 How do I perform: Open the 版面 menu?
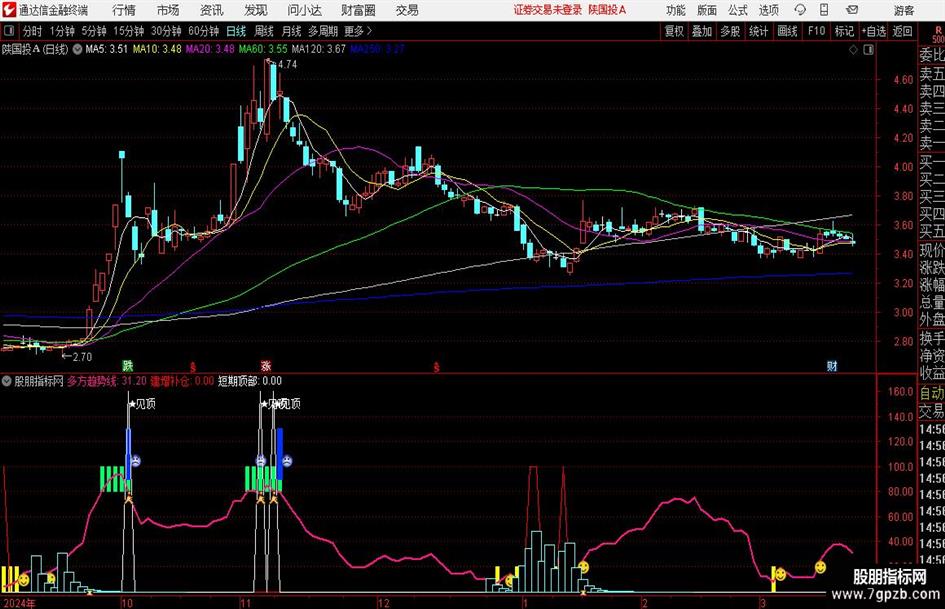707,10
